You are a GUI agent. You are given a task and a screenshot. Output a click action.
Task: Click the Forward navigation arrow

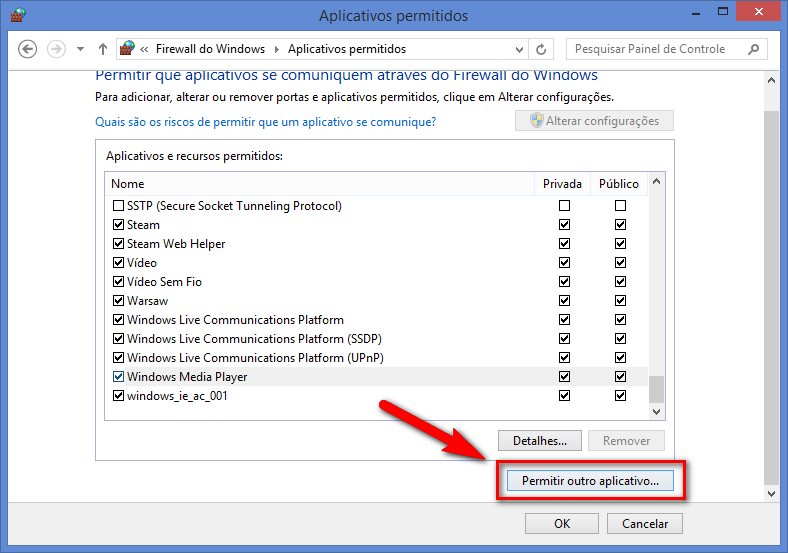pos(56,49)
